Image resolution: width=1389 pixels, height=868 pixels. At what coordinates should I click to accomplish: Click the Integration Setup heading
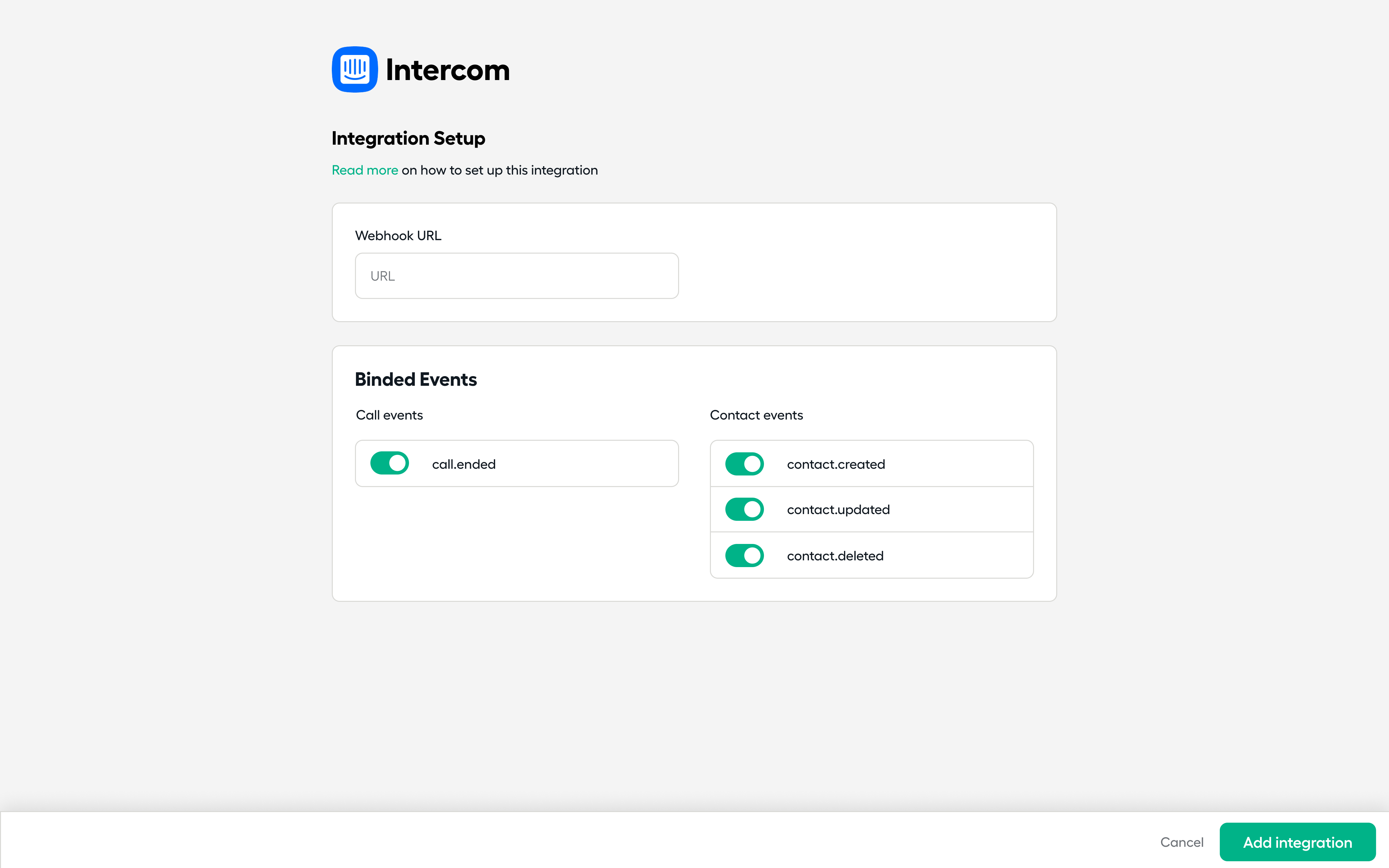[408, 138]
